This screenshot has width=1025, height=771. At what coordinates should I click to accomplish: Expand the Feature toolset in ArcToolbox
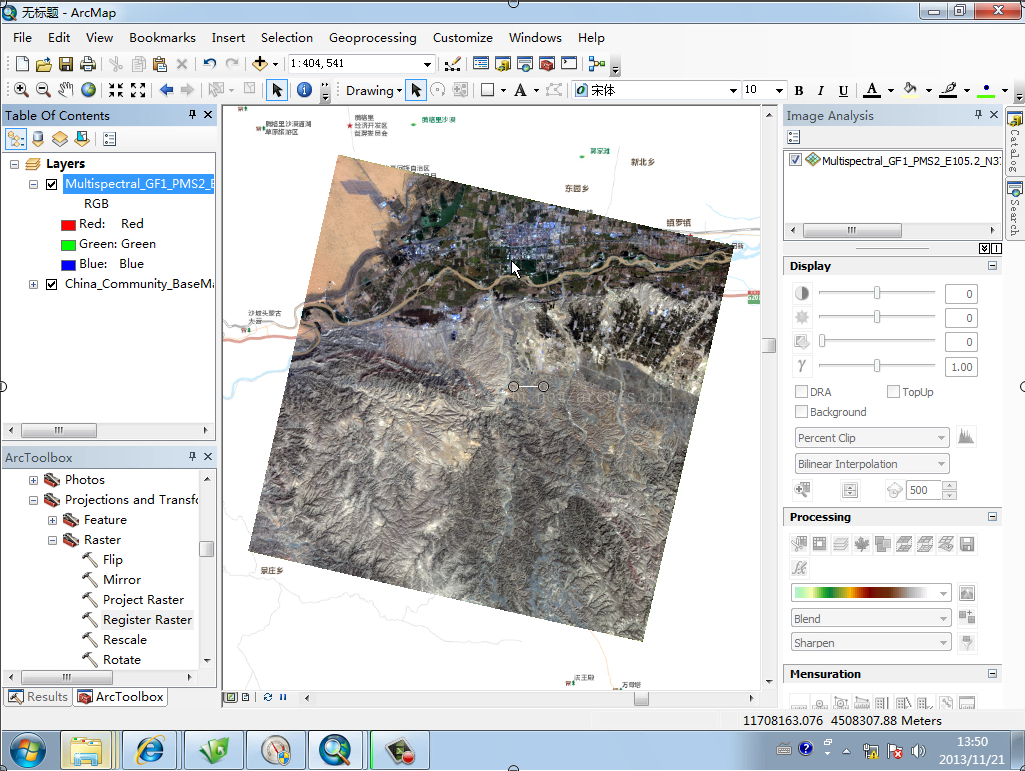point(53,520)
